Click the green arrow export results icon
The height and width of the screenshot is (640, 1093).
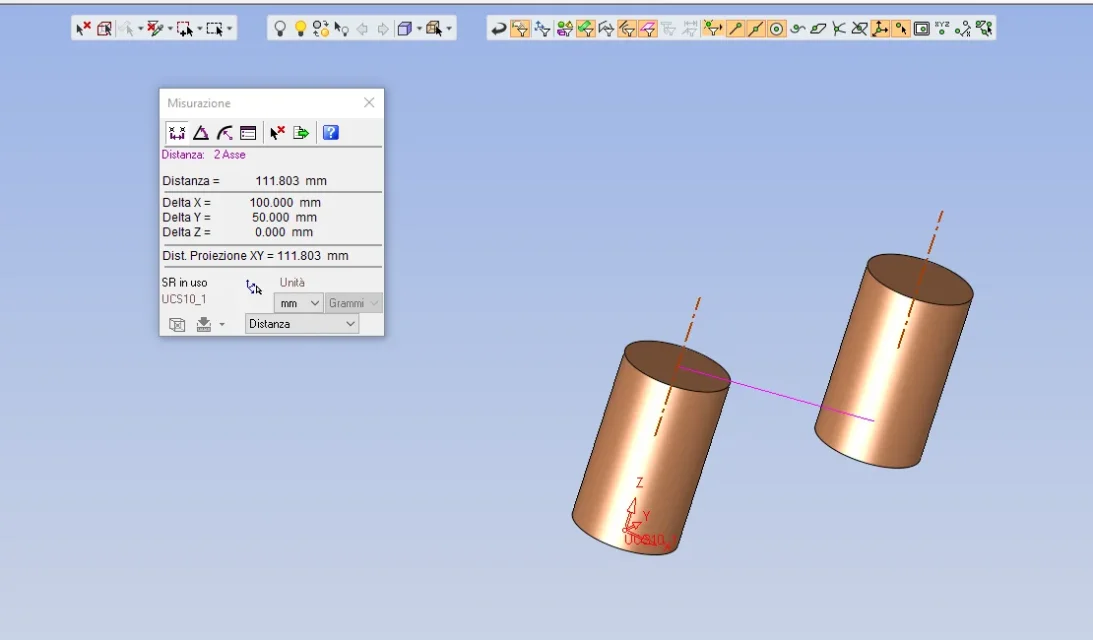[x=301, y=132]
